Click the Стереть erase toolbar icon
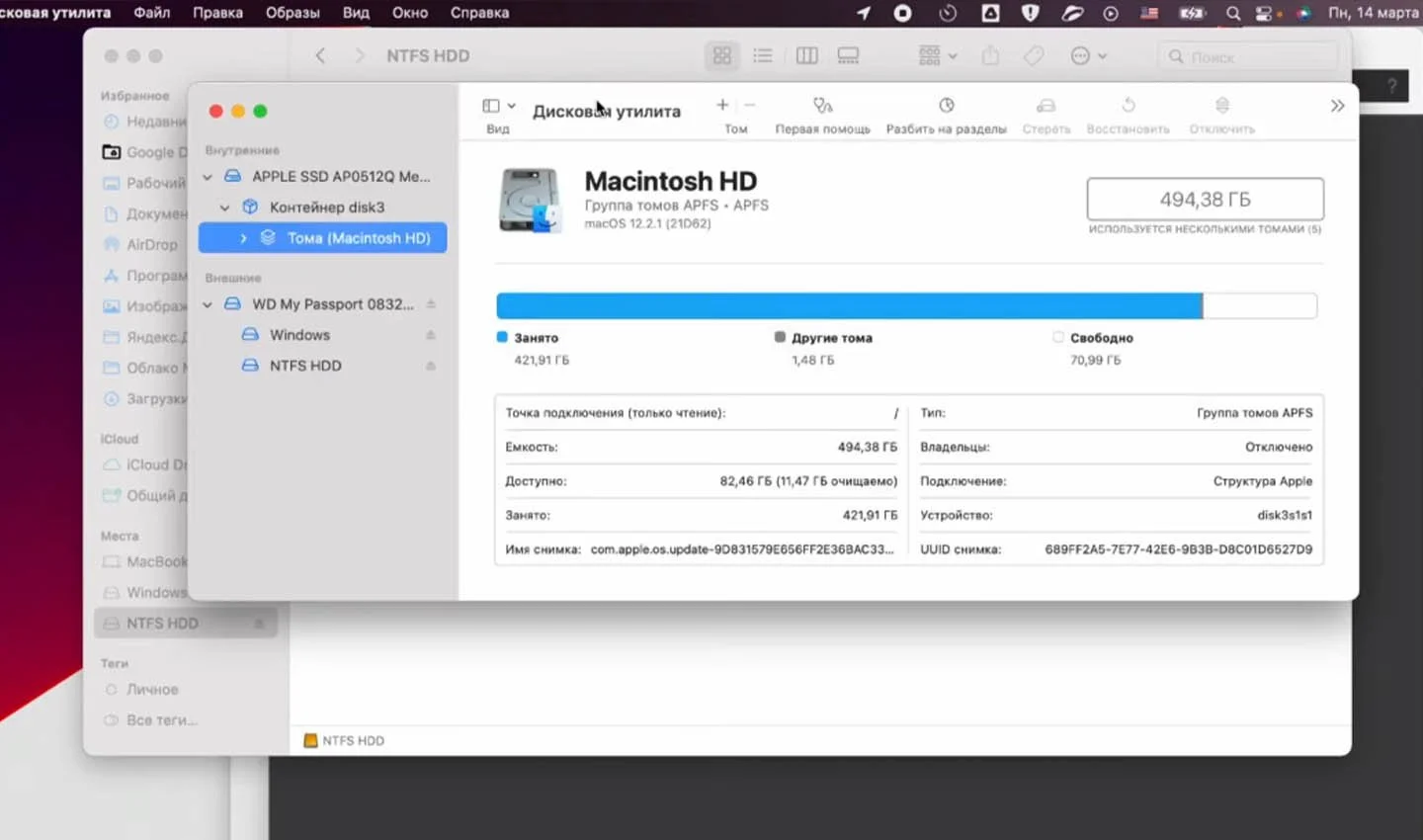This screenshot has height=840, width=1423. [1046, 105]
